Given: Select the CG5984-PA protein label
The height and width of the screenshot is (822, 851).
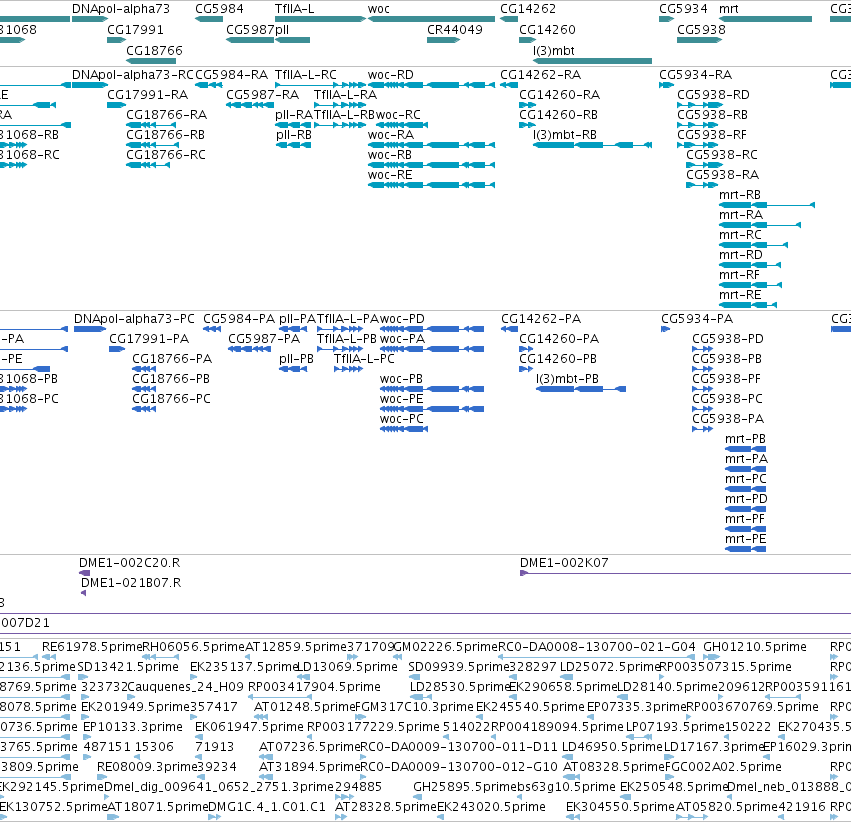Looking at the screenshot, I should click(x=239, y=318).
